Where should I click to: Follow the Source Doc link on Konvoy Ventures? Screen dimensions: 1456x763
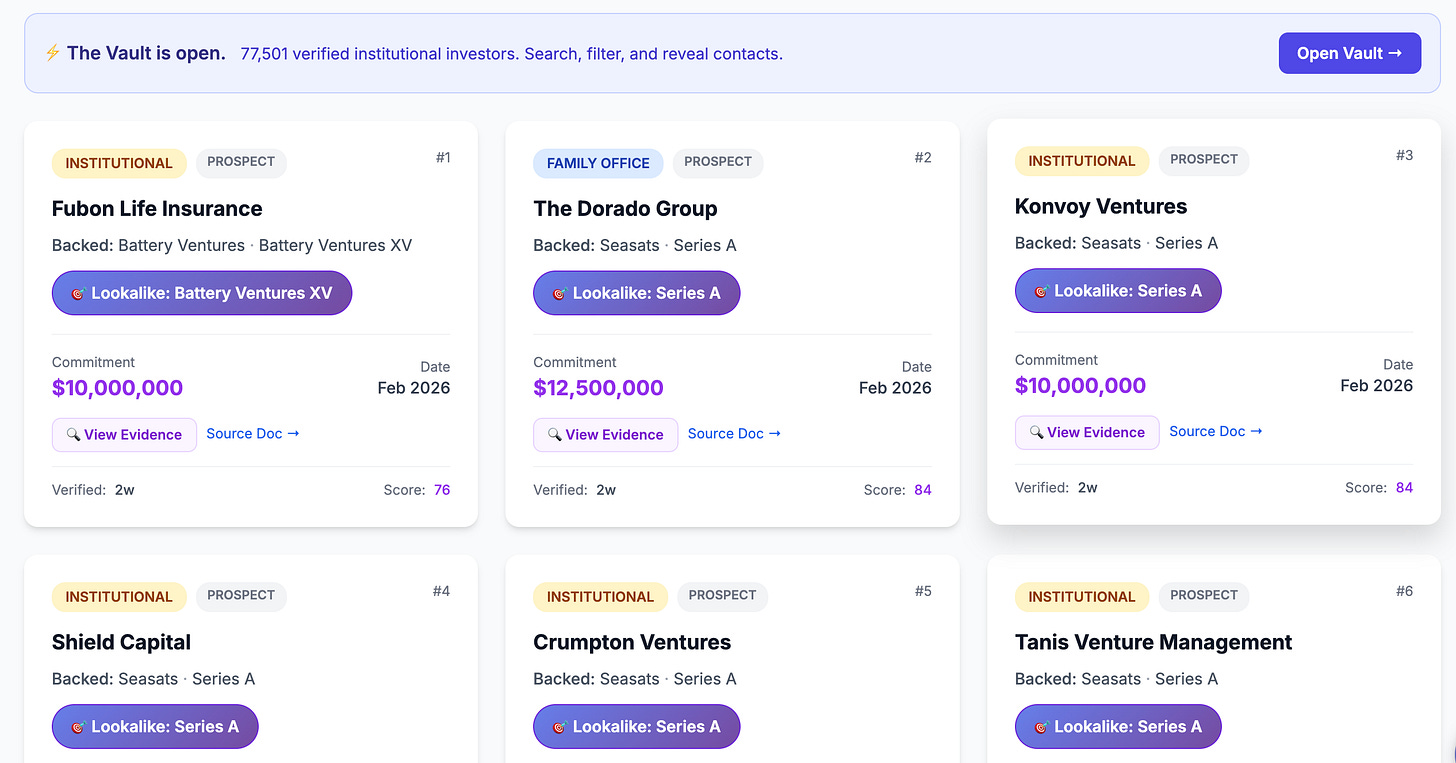pyautogui.click(x=1215, y=432)
